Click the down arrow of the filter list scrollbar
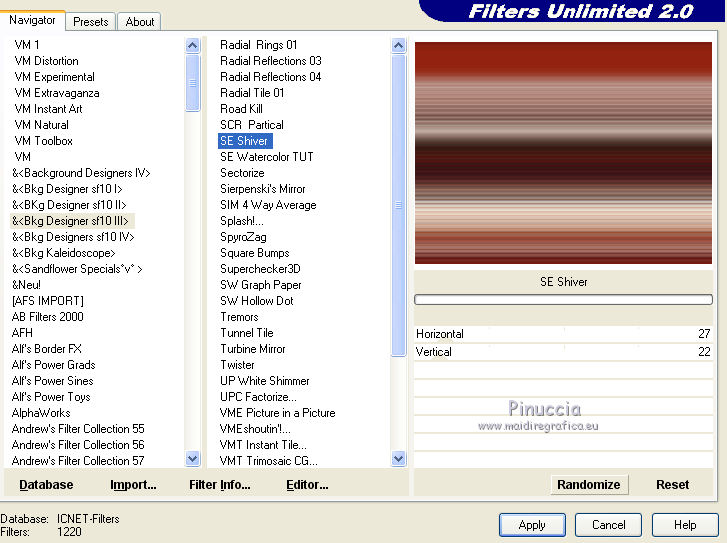727x543 pixels. 398,459
